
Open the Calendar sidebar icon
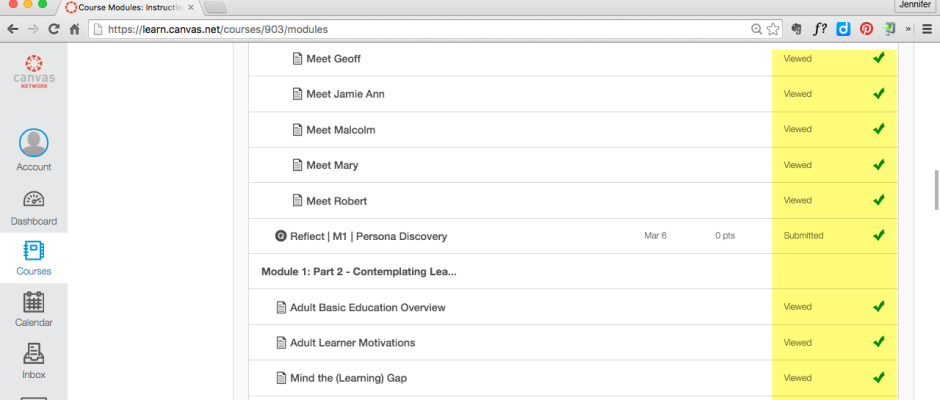click(34, 308)
